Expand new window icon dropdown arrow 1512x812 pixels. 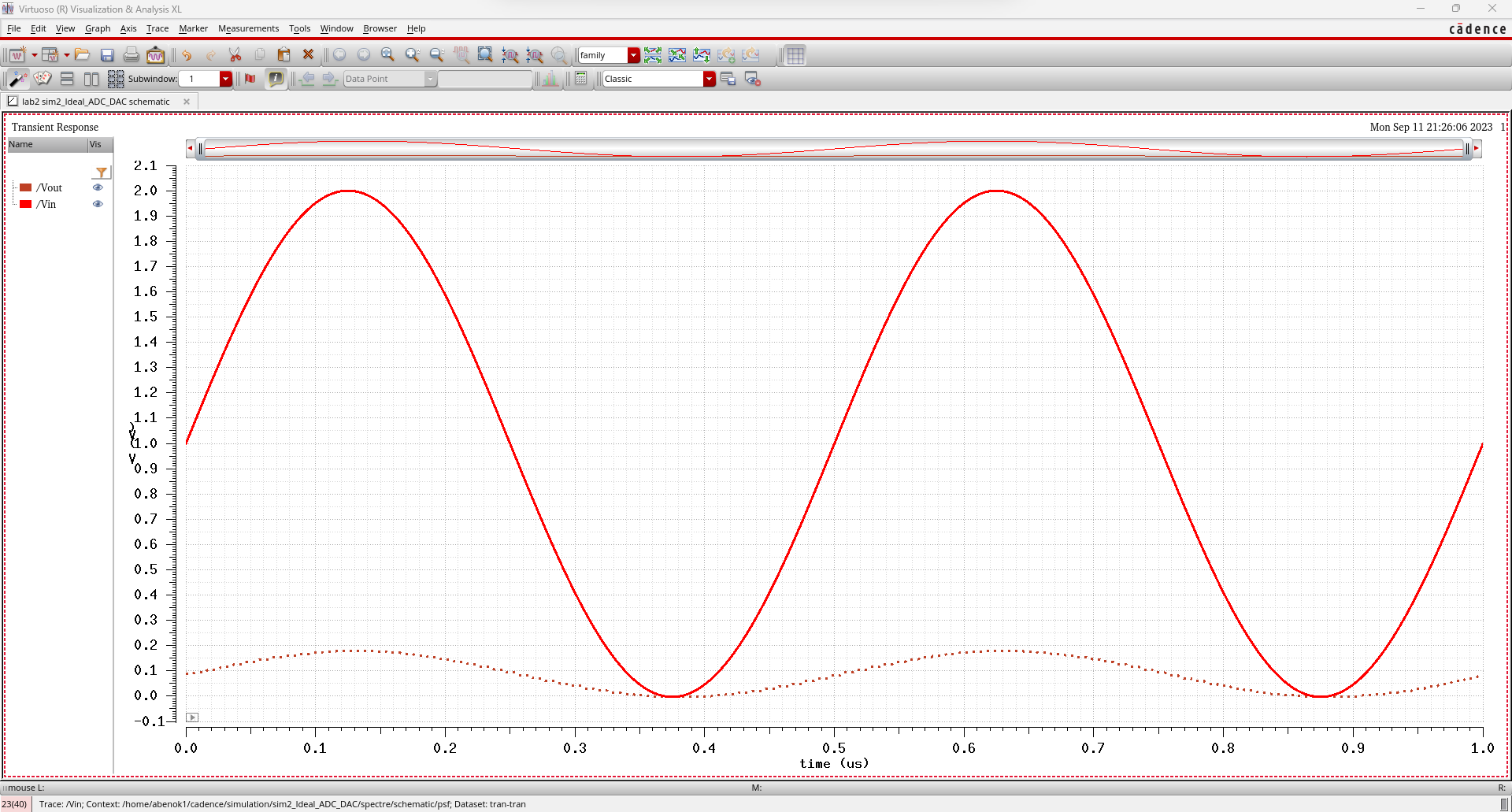[34, 55]
